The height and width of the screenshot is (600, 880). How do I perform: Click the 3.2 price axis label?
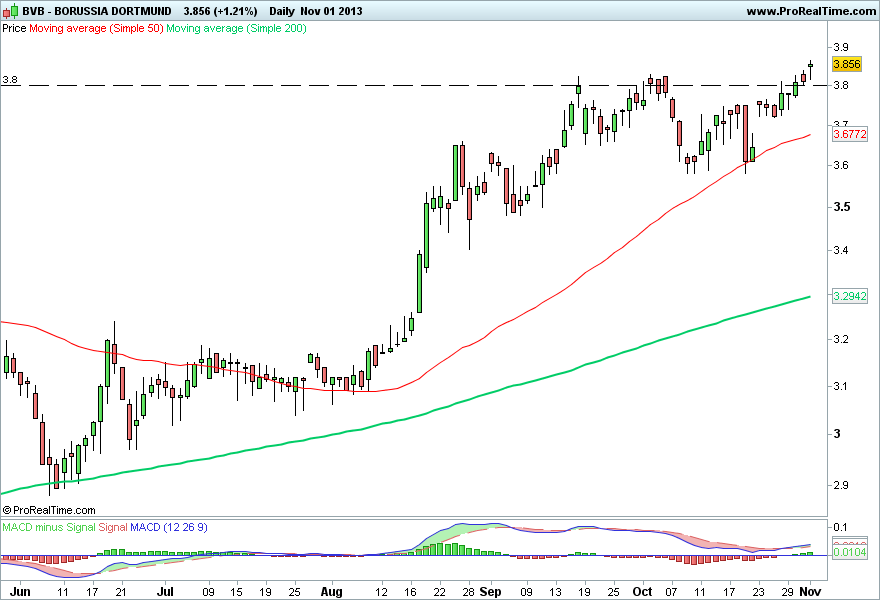pos(841,340)
